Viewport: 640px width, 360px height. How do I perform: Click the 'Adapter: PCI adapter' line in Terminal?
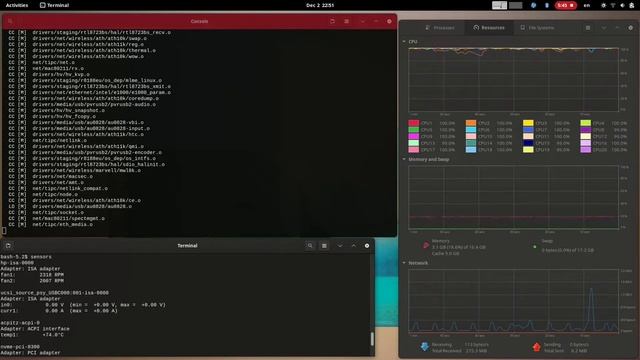[x=30, y=353]
